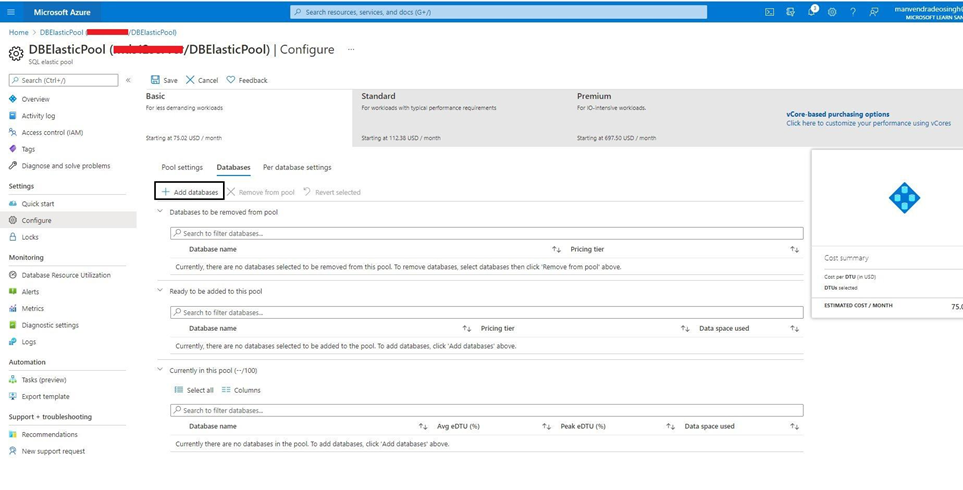Focus filter box under Databases to be removed

tap(486, 233)
